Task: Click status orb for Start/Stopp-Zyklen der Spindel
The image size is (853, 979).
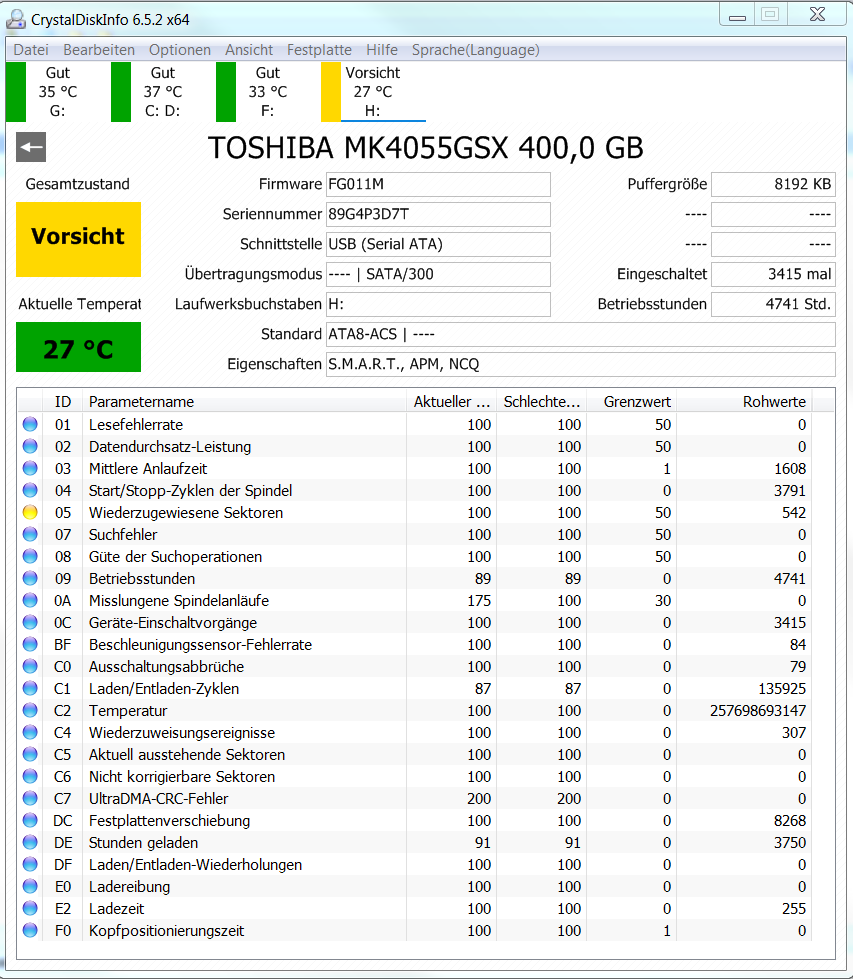Action: tap(30, 491)
